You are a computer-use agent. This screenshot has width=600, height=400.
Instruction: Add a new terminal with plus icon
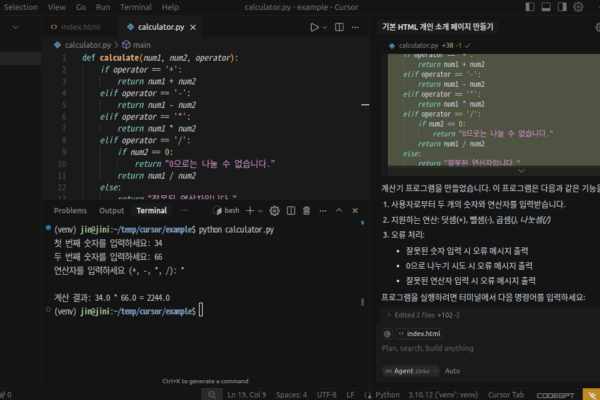click(249, 211)
